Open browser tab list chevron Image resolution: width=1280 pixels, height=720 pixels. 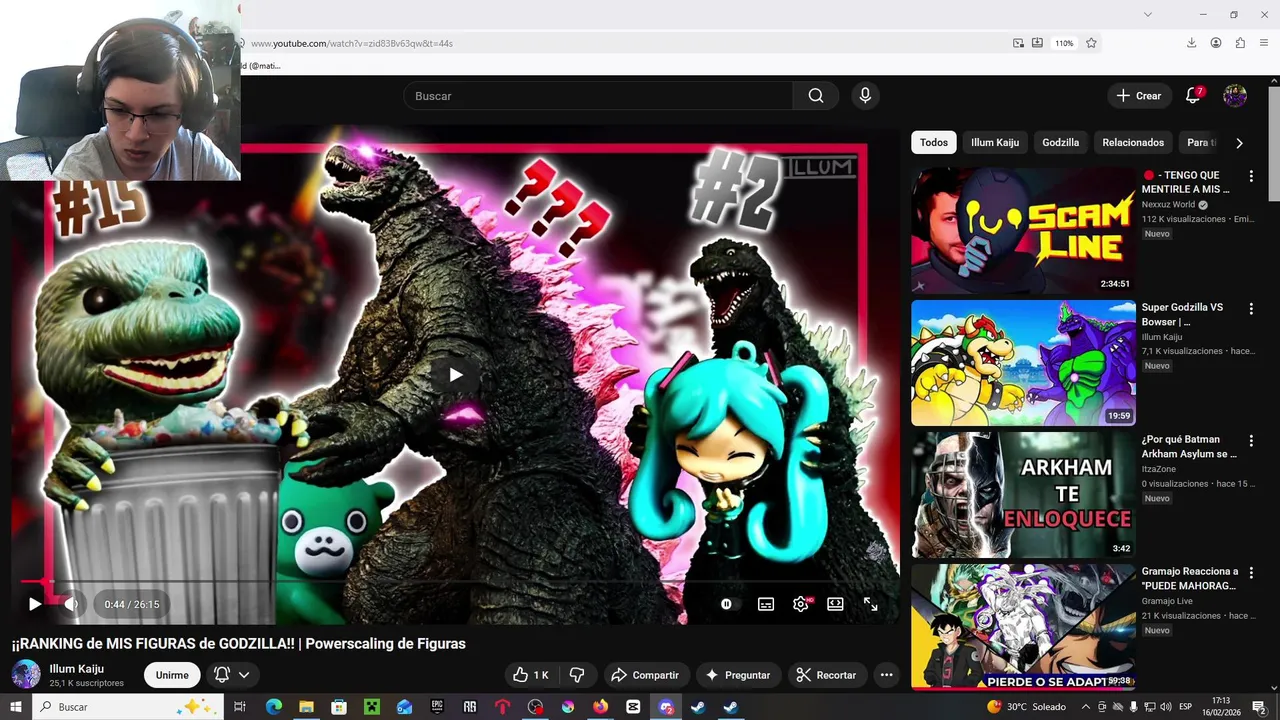click(x=1148, y=14)
